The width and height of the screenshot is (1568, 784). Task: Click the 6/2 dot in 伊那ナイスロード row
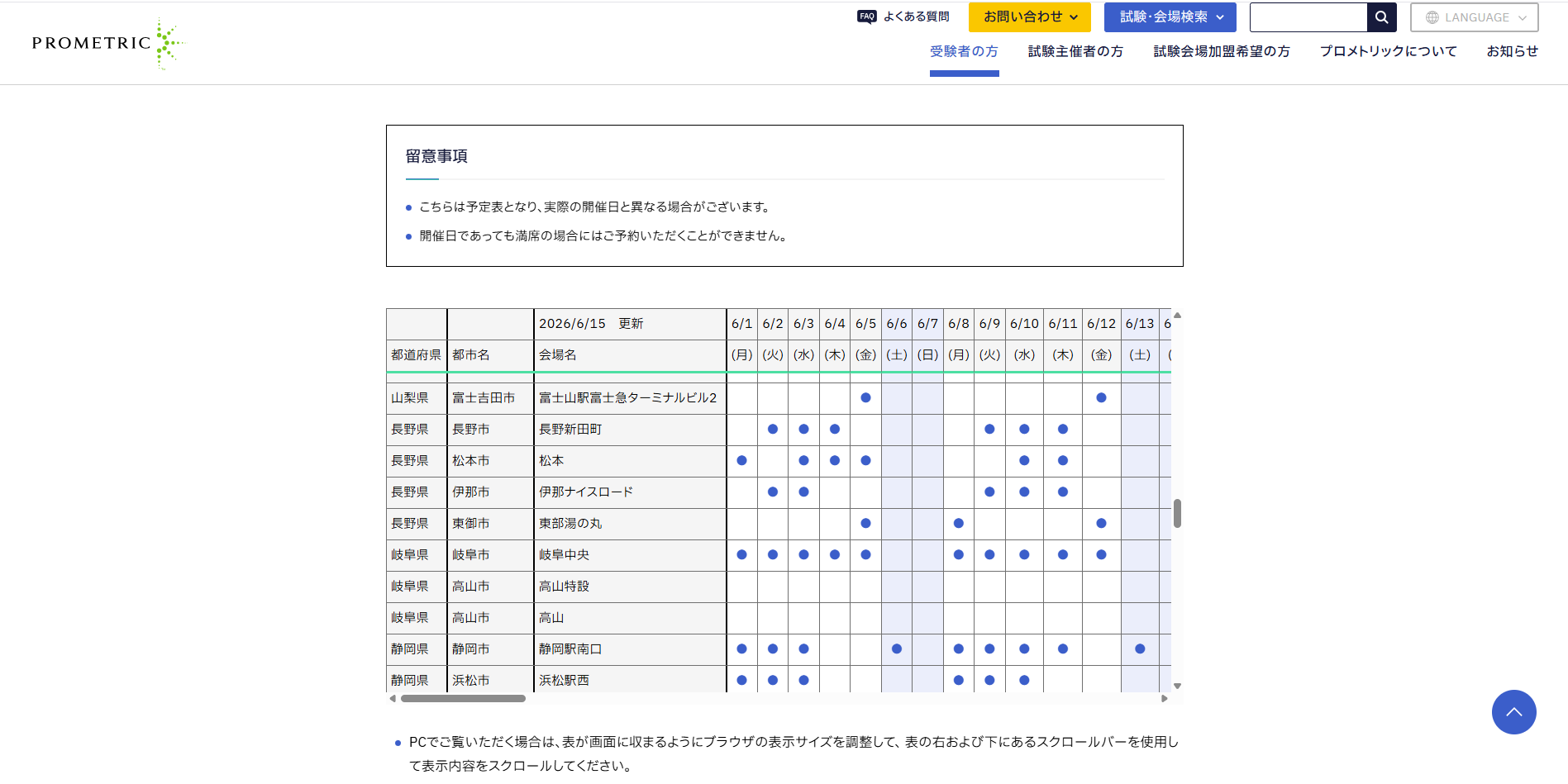coord(773,492)
